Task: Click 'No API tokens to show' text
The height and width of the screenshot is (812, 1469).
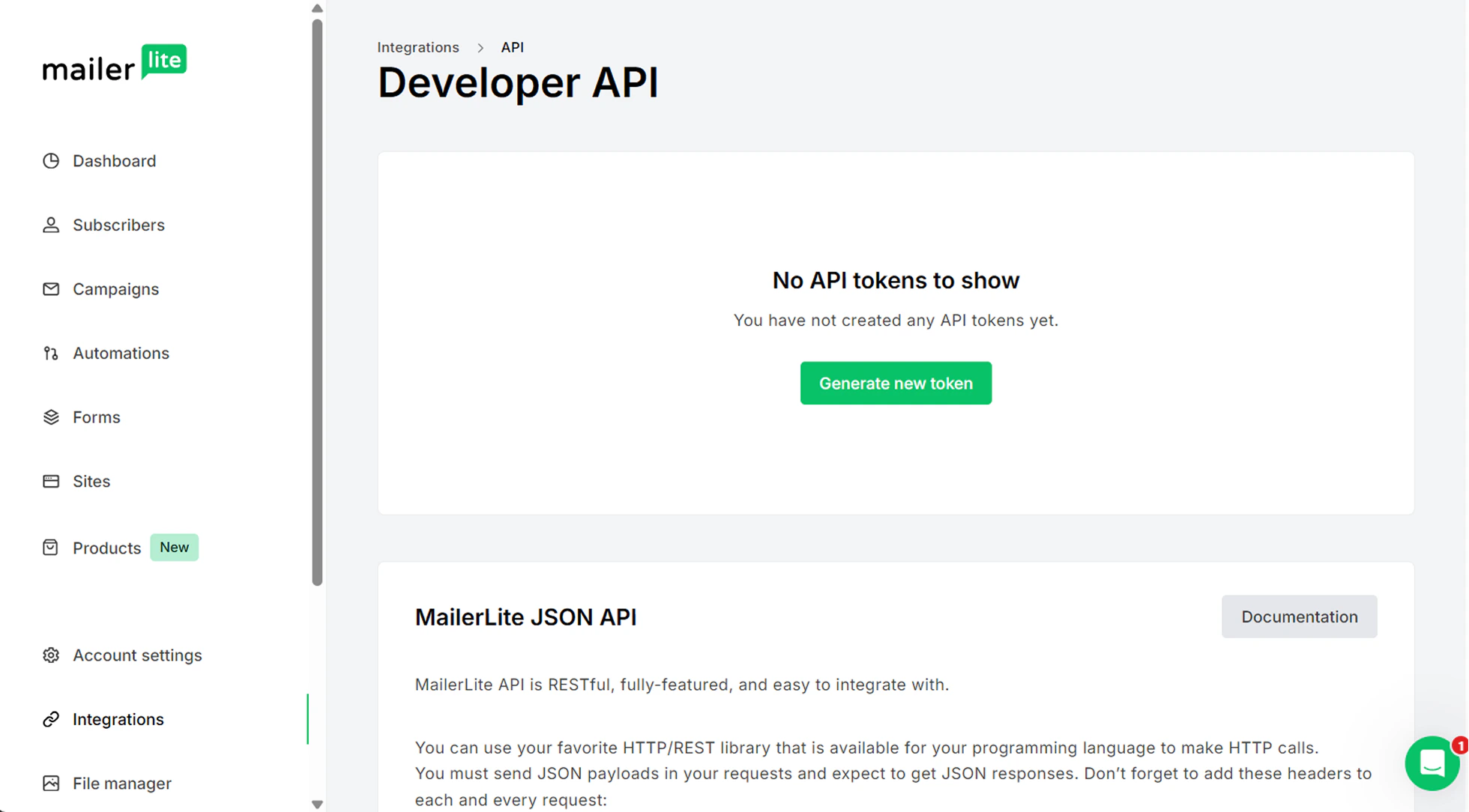Action: (896, 280)
